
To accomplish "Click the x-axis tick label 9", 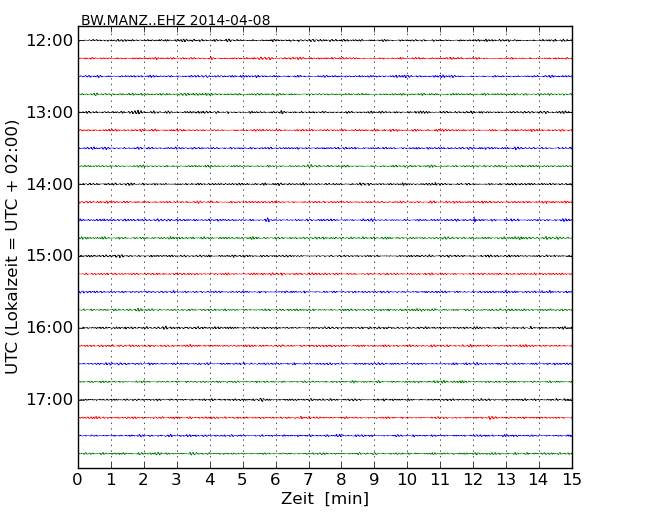I will click(x=374, y=480).
